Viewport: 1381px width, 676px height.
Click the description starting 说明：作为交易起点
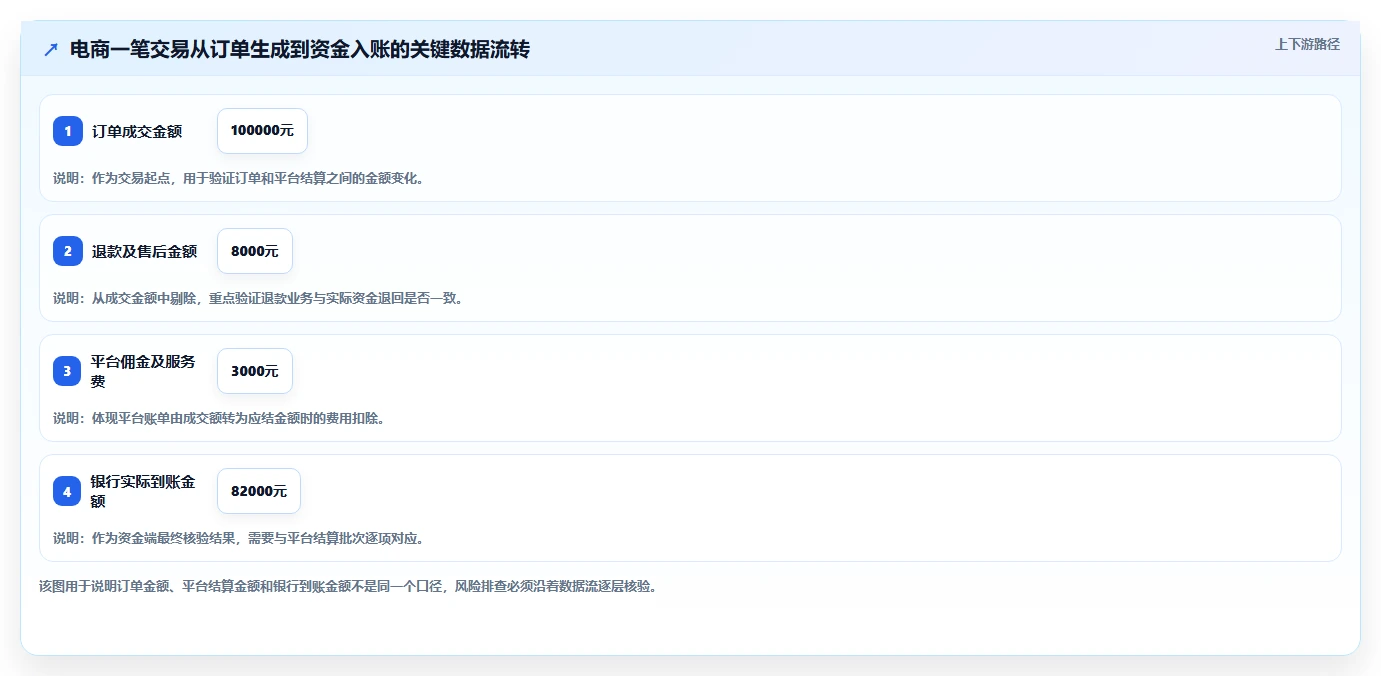(x=239, y=178)
